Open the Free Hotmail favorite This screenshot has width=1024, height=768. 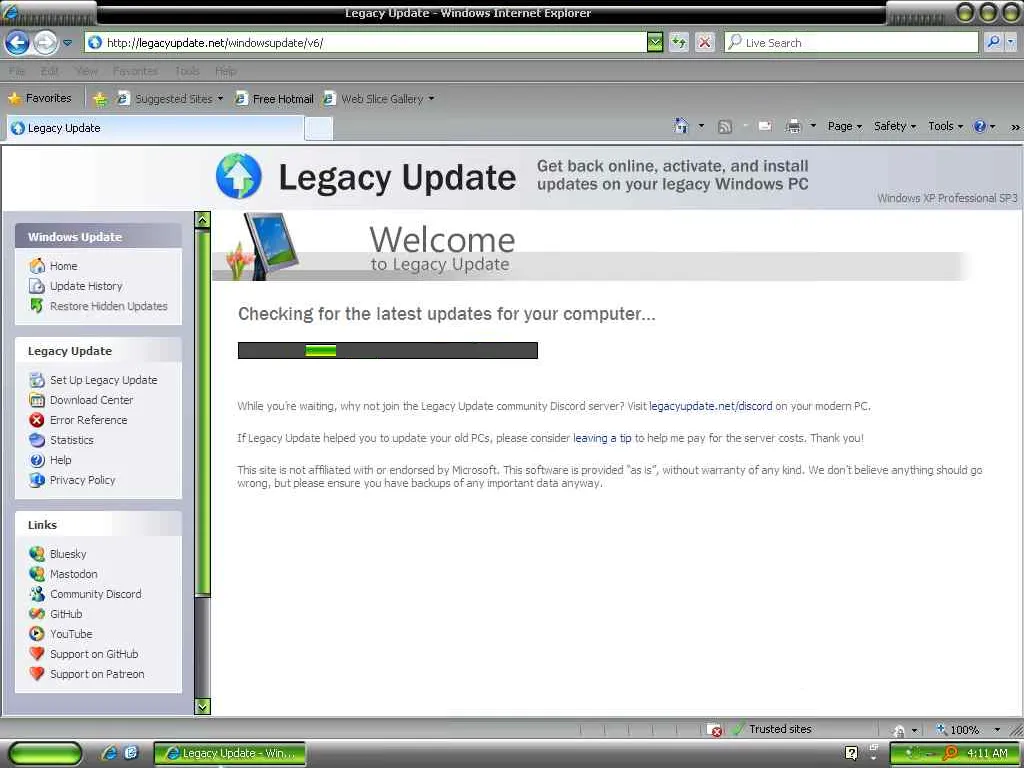[275, 99]
